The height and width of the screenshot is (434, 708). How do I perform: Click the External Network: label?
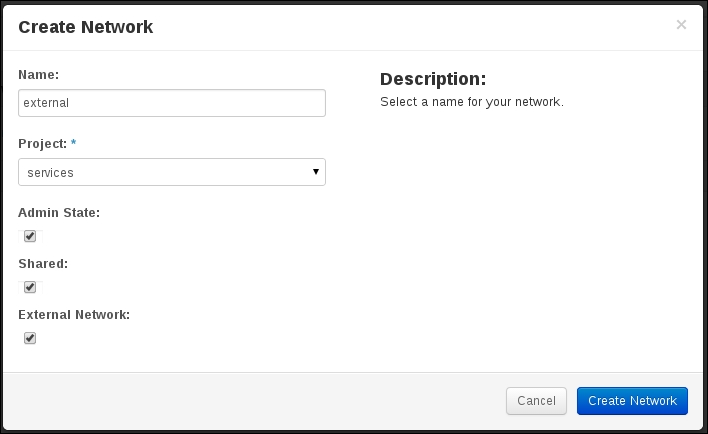point(74,315)
